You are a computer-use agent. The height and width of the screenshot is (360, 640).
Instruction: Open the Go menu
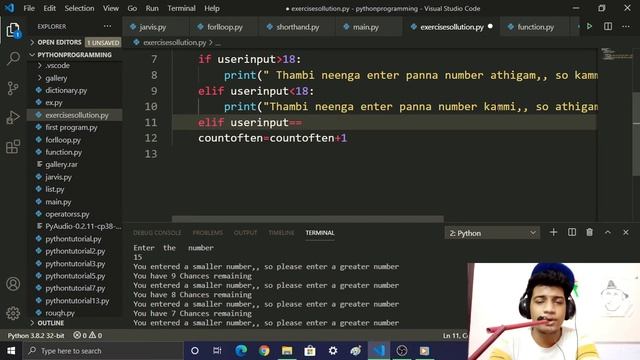click(132, 8)
